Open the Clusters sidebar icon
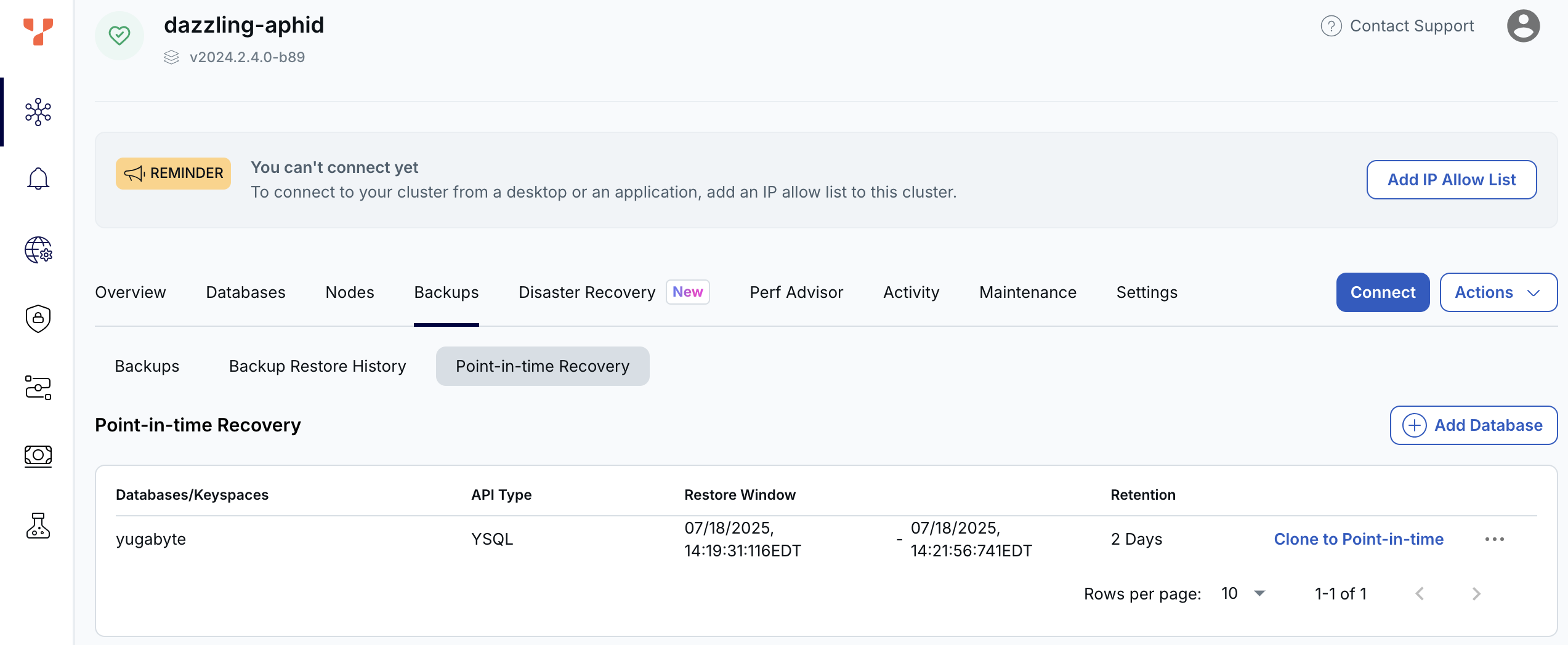This screenshot has height=645, width=1568. (38, 112)
